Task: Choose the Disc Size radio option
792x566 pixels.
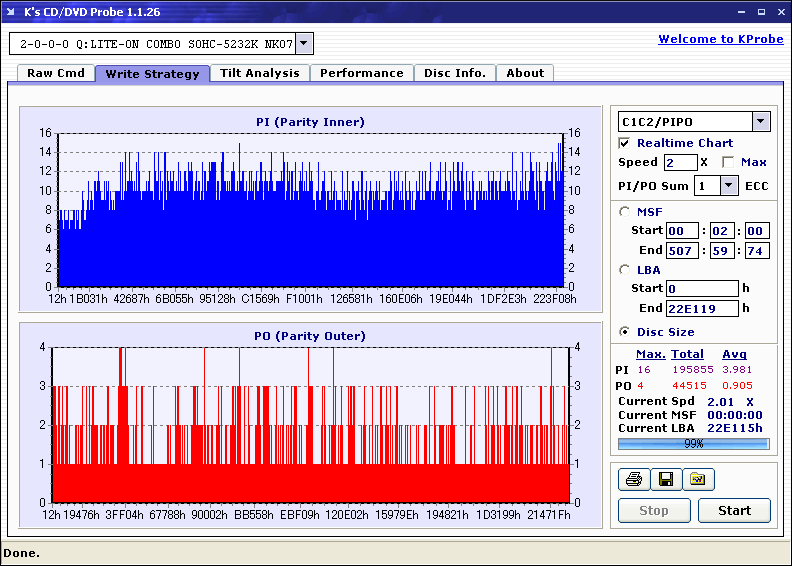Action: [x=625, y=332]
